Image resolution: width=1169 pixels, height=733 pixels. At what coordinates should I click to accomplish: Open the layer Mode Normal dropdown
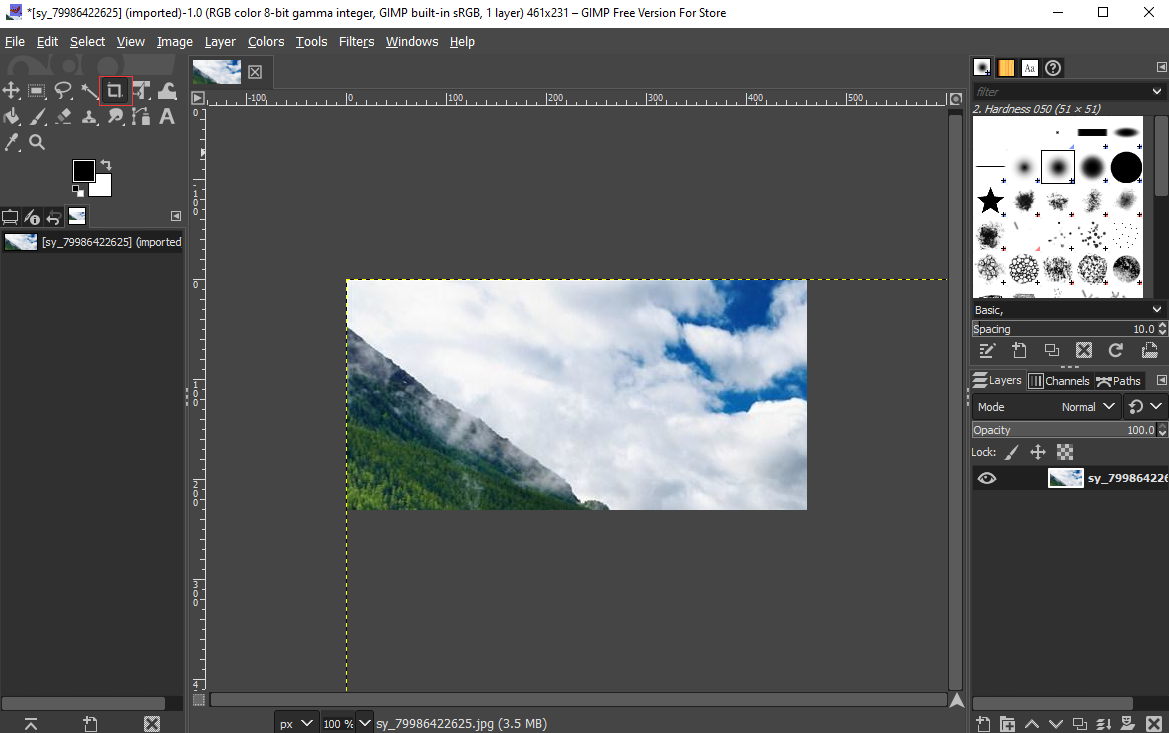click(1089, 407)
